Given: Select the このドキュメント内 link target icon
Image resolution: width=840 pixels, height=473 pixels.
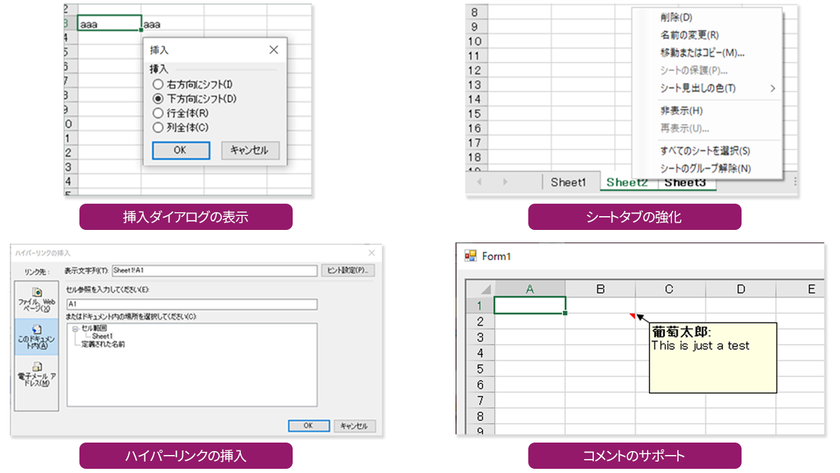Looking at the screenshot, I should [x=36, y=329].
